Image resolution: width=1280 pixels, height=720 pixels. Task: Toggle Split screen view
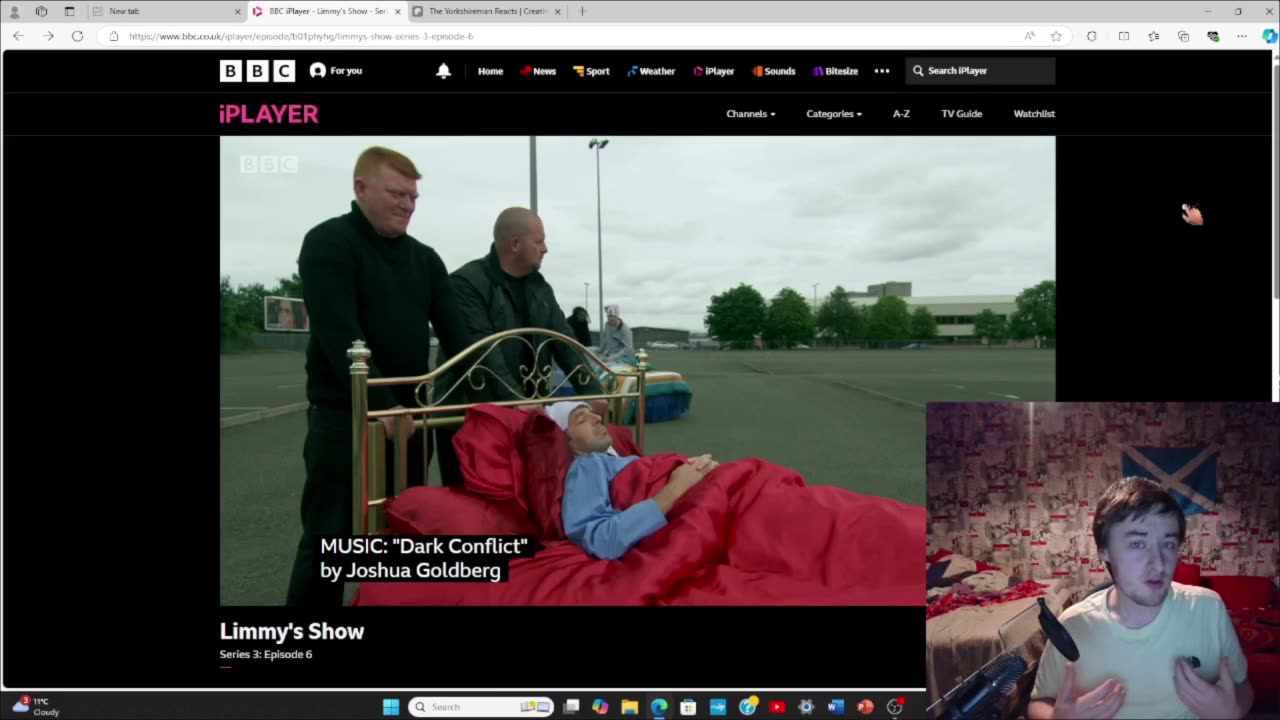coord(1124,36)
